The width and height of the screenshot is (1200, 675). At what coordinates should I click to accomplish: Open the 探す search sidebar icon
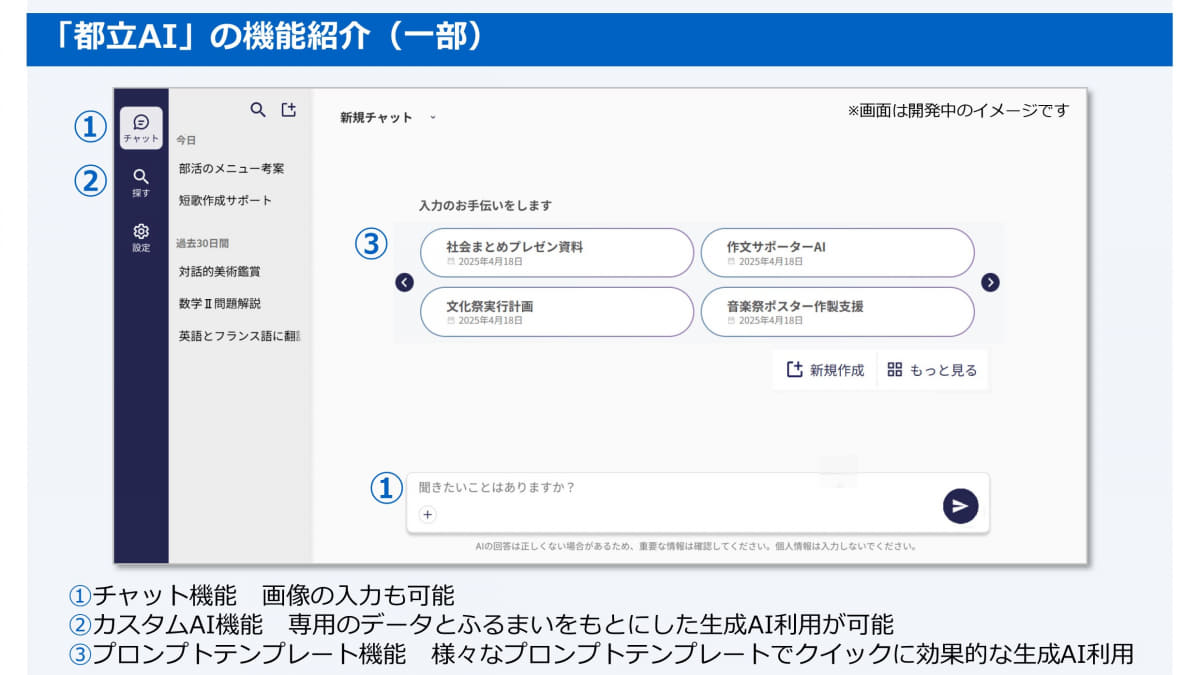pos(141,182)
